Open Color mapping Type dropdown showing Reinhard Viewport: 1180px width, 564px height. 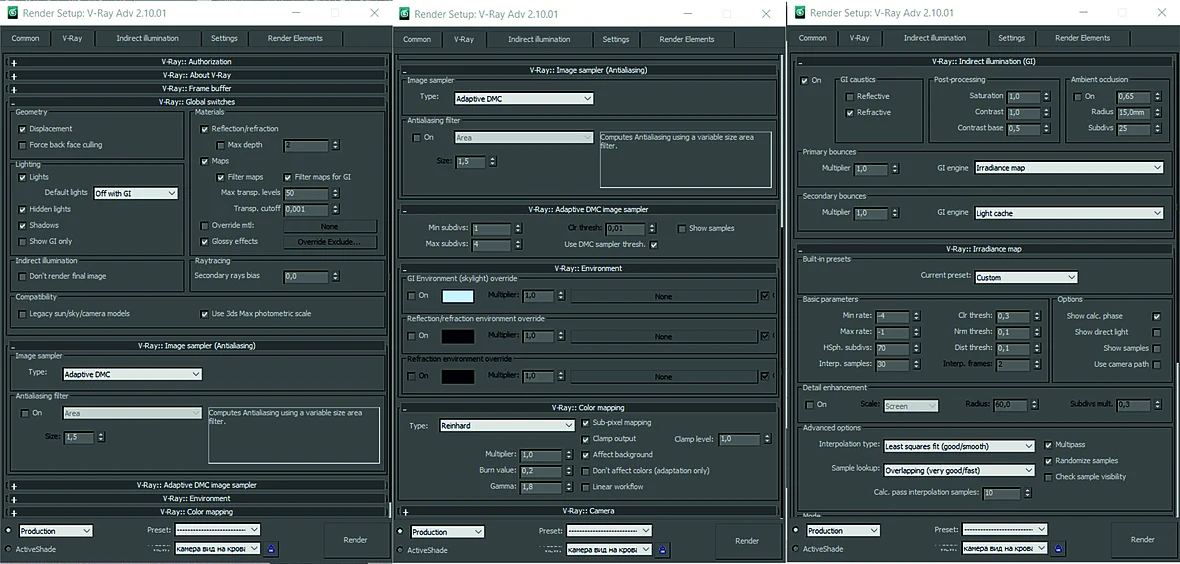coord(507,425)
